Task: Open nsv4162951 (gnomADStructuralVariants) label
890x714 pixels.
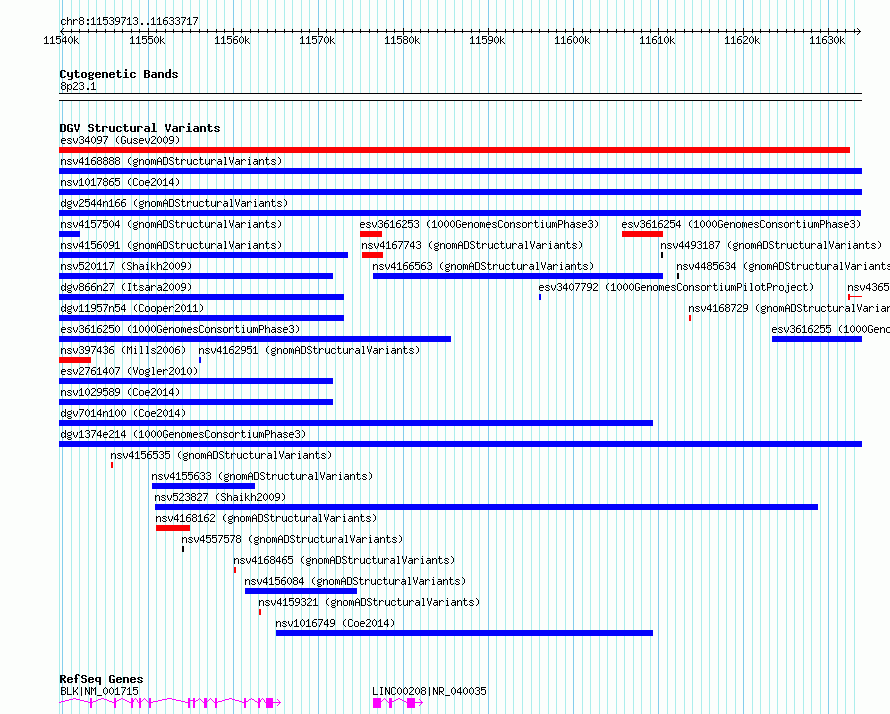Action: (309, 350)
